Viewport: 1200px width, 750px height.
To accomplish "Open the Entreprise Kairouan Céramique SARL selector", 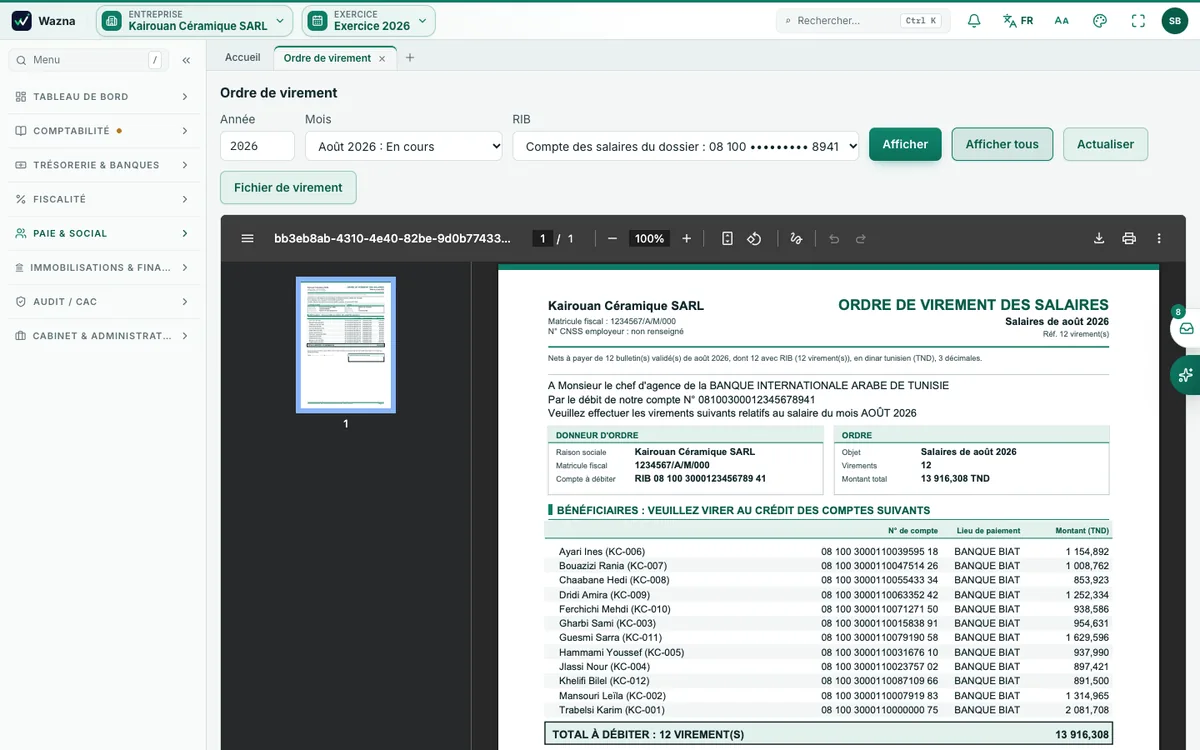I will [x=195, y=20].
